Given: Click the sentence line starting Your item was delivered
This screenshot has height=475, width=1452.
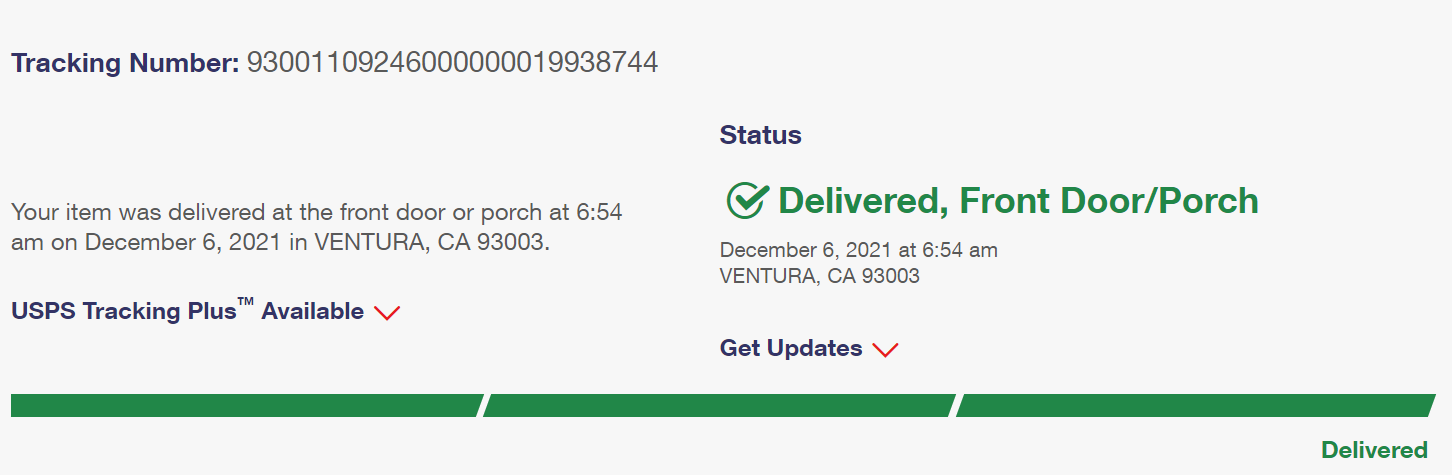Looking at the screenshot, I should 317,212.
